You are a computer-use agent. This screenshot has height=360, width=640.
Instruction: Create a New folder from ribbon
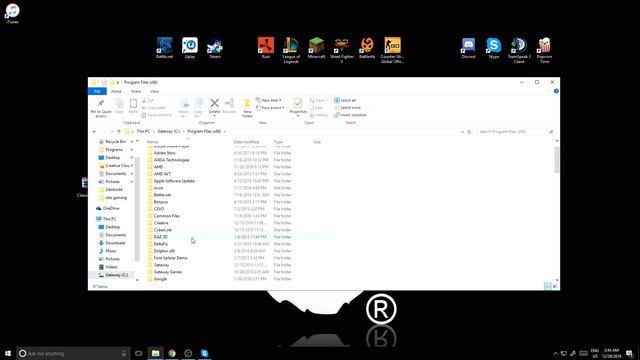pos(247,108)
